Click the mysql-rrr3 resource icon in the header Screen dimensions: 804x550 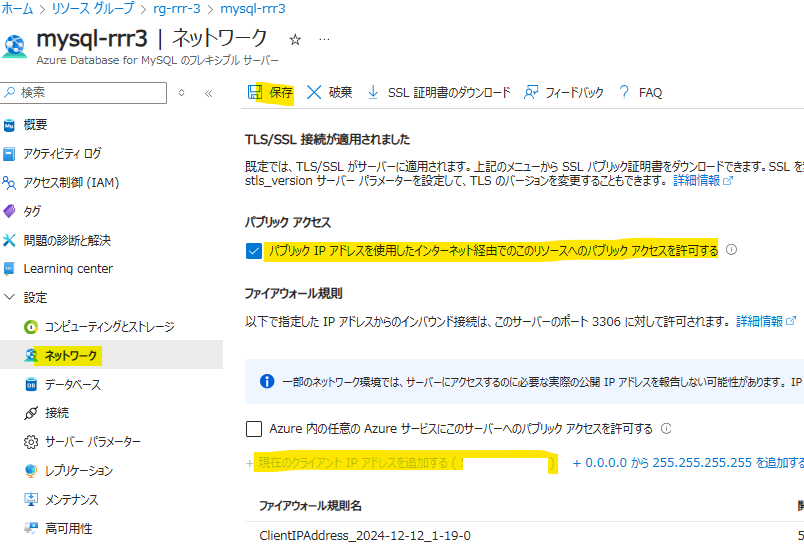pos(15,46)
